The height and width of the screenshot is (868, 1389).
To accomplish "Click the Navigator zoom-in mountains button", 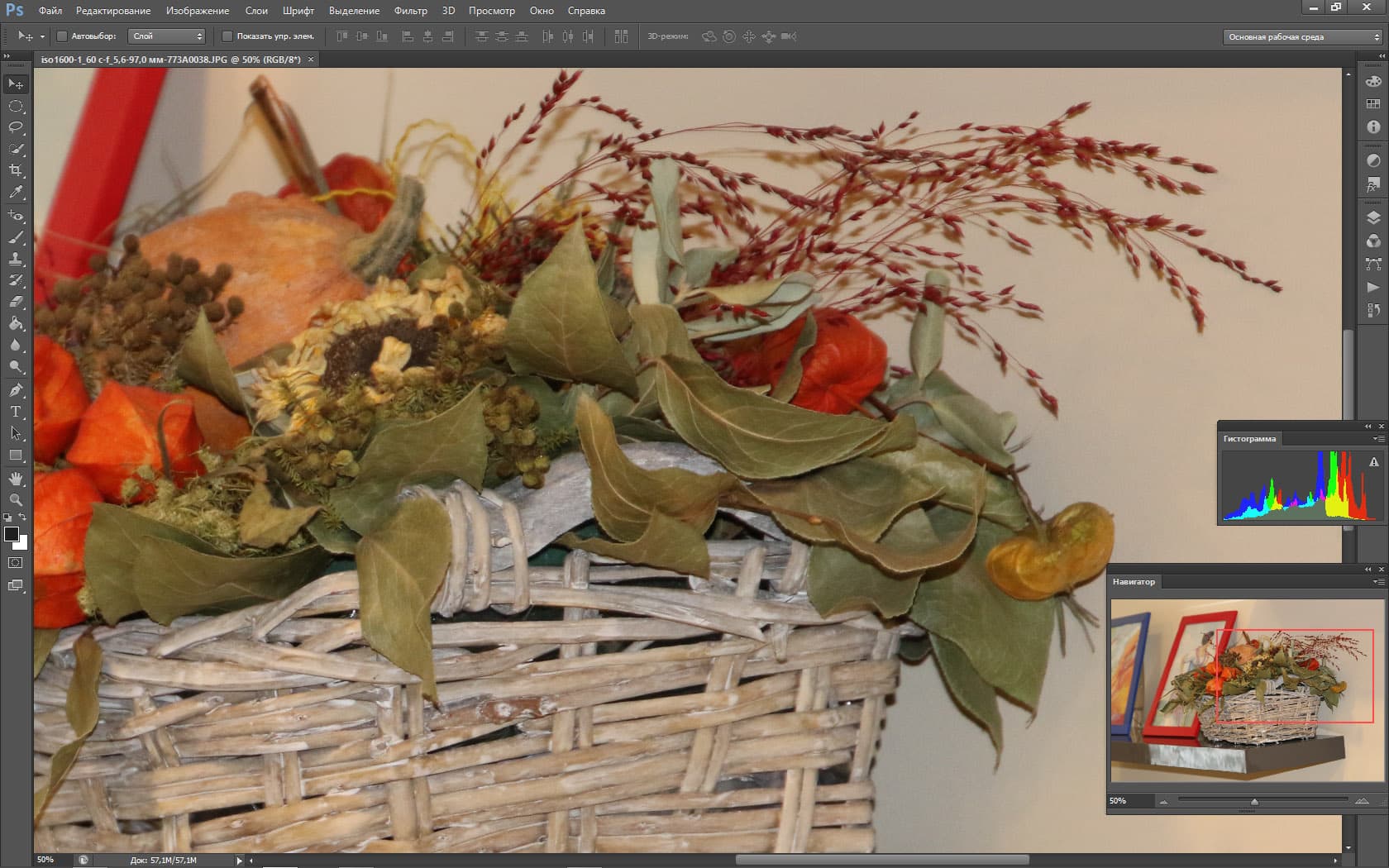I will 1362,801.
